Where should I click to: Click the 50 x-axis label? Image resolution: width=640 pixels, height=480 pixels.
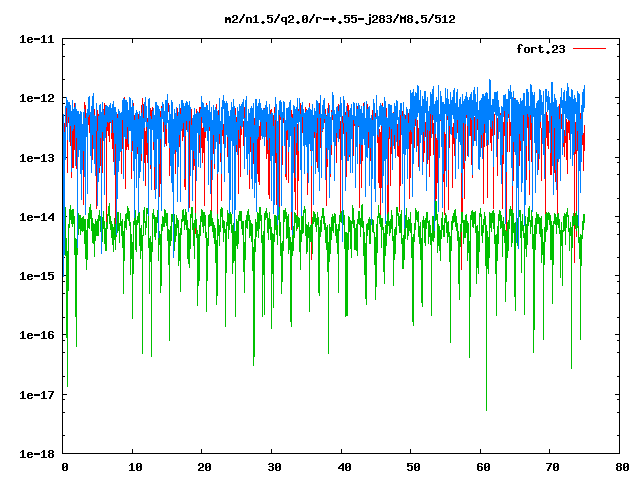click(x=413, y=467)
